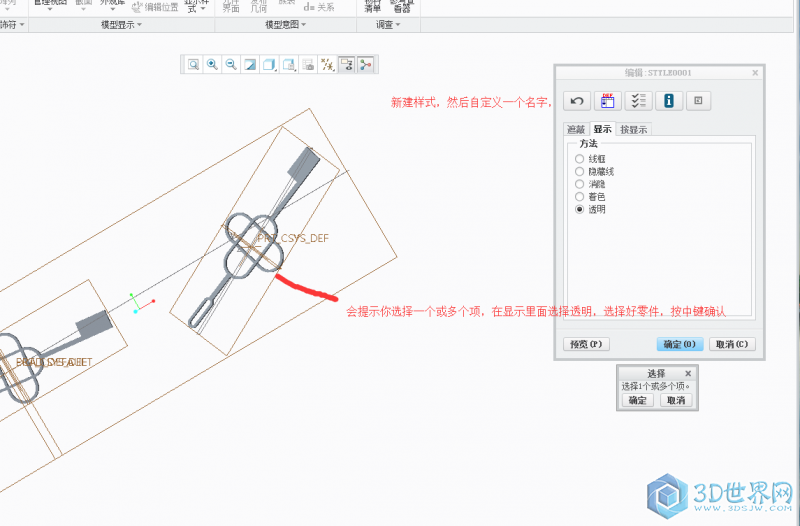The height and width of the screenshot is (526, 800).
Task: Click the Repaint screen icon
Action: pos(251,64)
